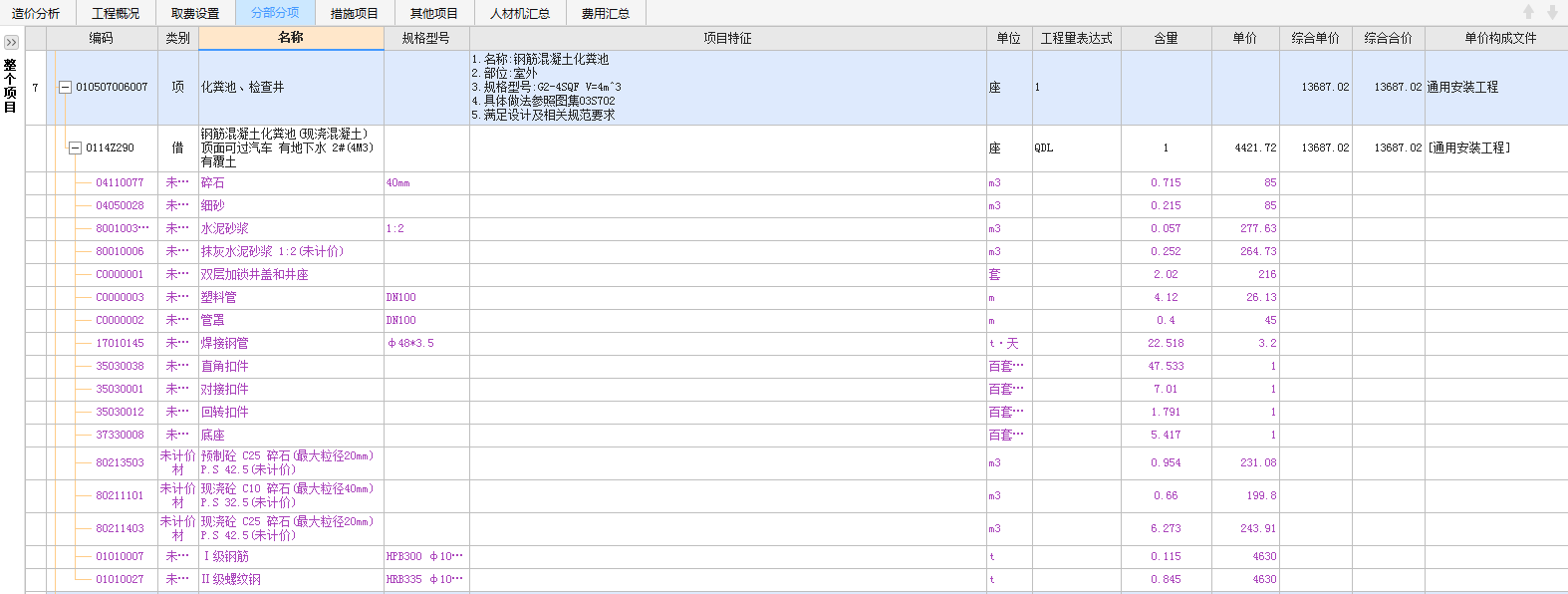Switch to the 工程概况 tab
1568x594 pixels.
click(116, 13)
